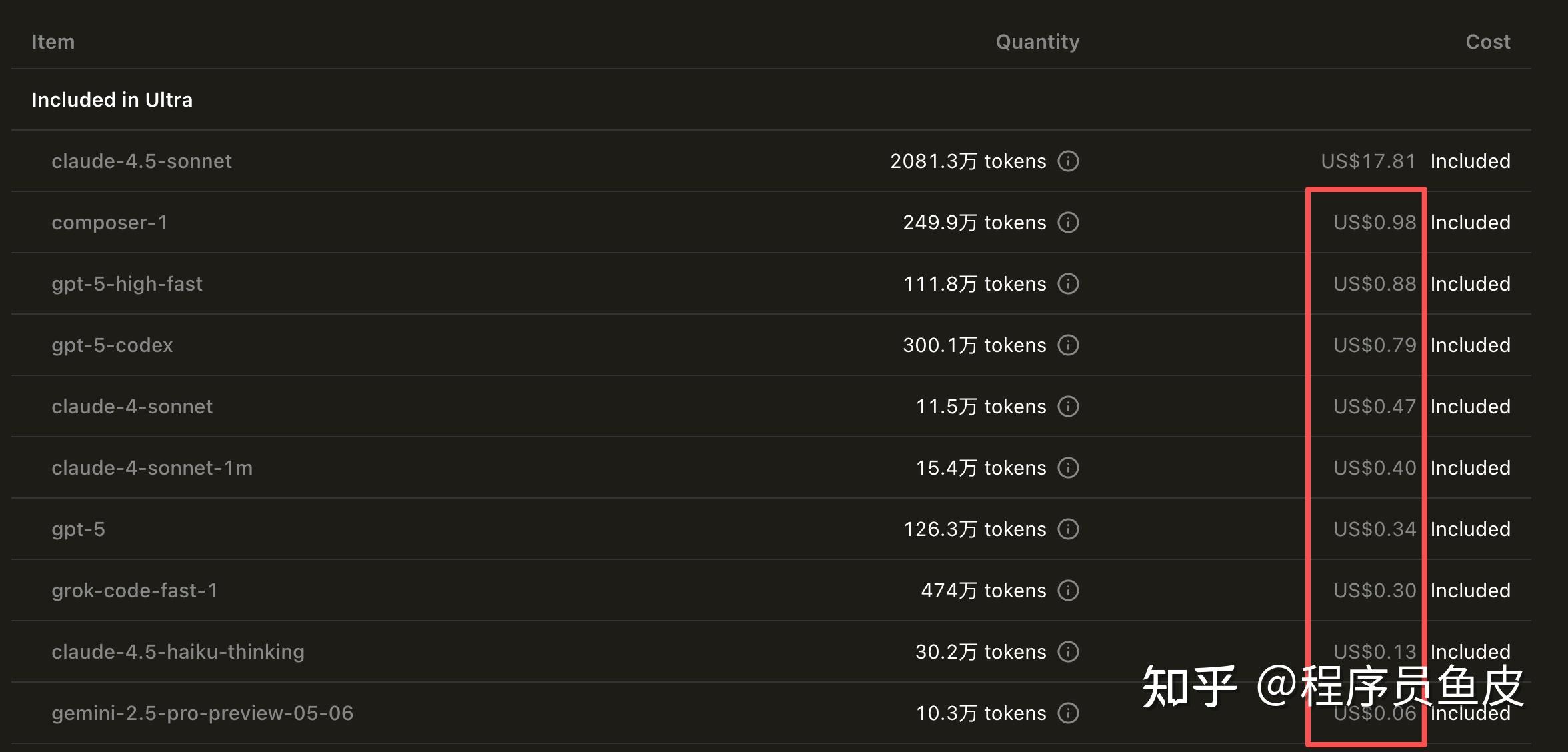Show token breakdown info for gpt-5 row
Viewport: 1568px width, 752px height.
1068,529
